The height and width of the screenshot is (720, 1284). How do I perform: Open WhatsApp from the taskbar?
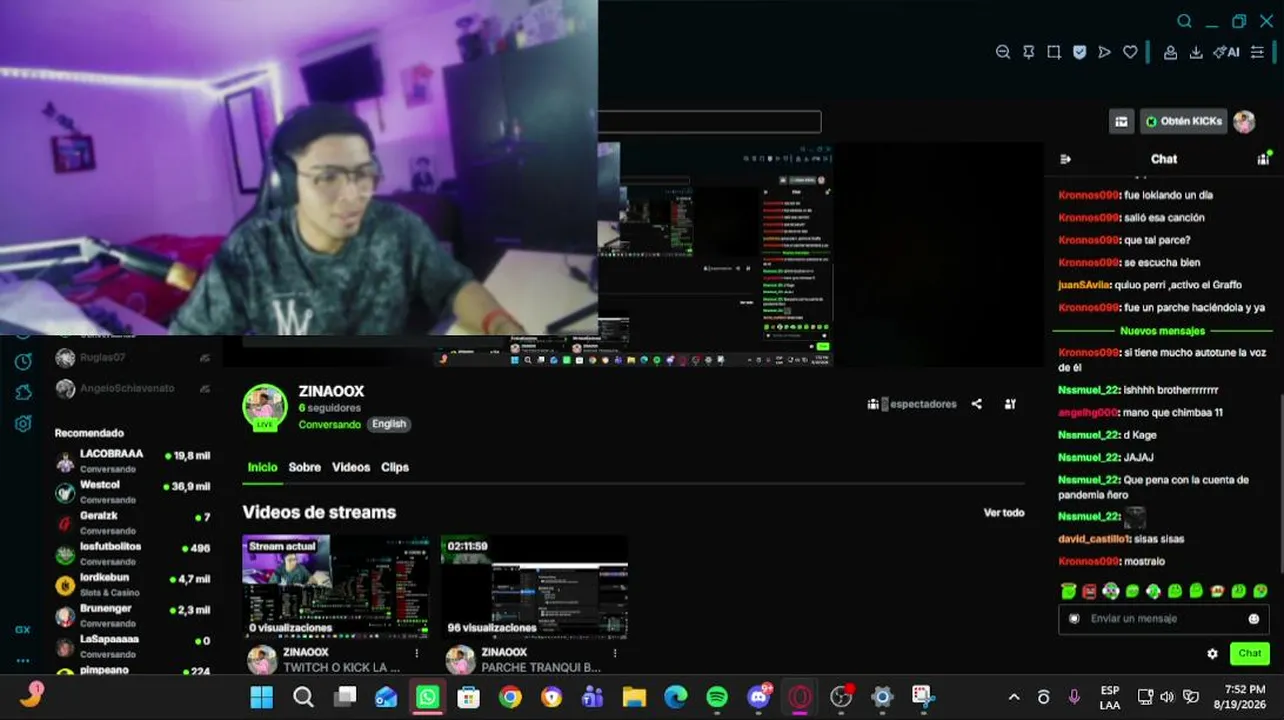[x=427, y=697]
